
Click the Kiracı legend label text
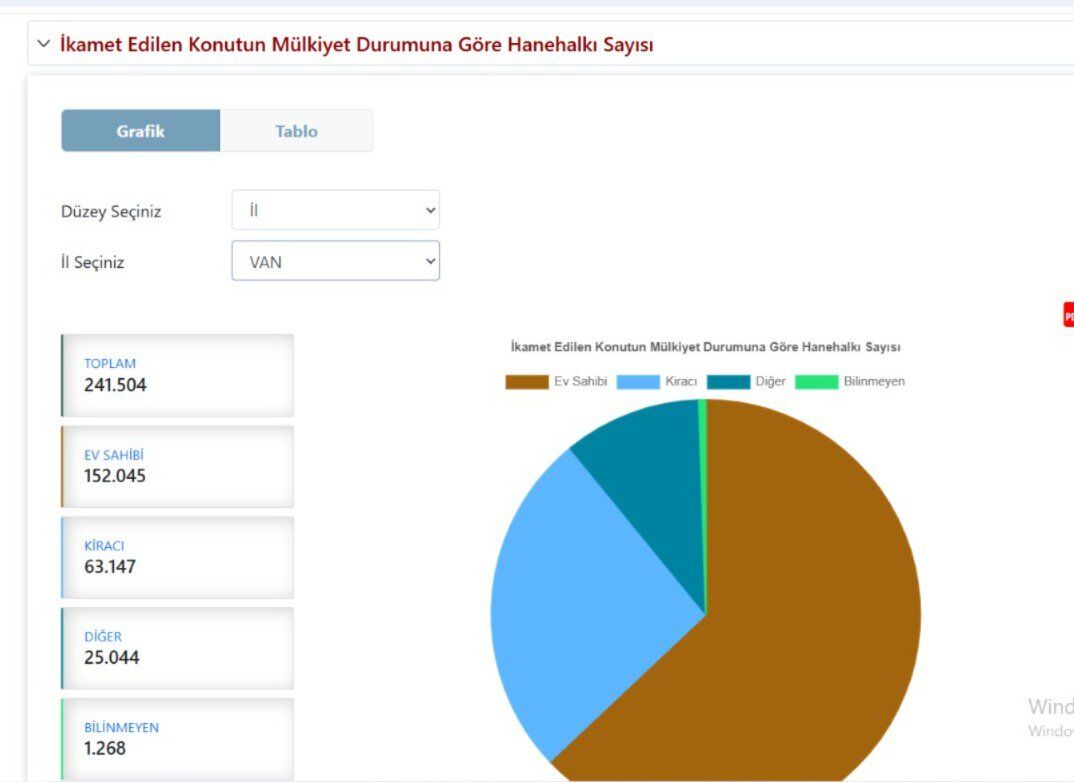pos(681,381)
